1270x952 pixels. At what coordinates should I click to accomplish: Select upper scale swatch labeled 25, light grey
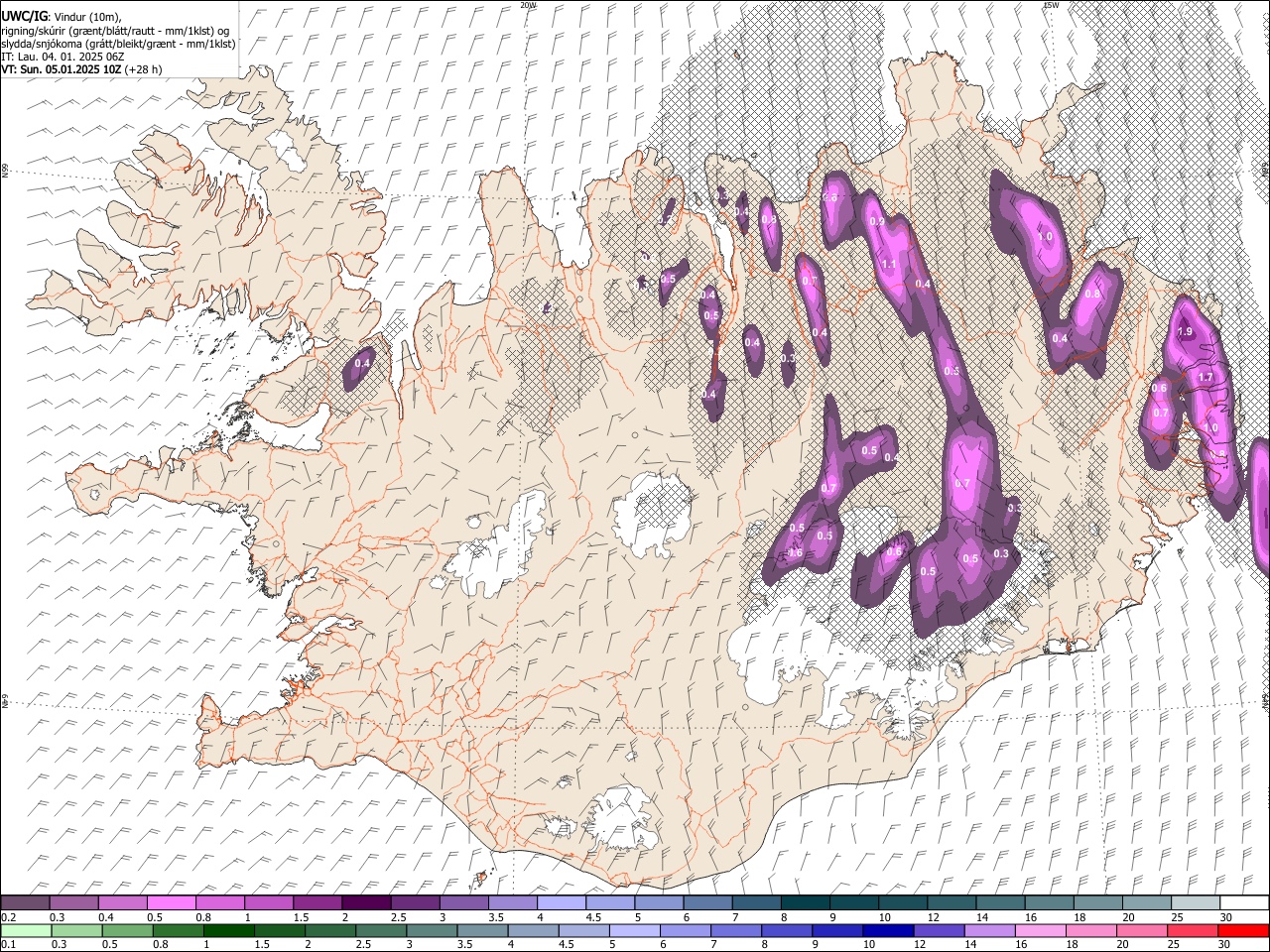[1196, 903]
